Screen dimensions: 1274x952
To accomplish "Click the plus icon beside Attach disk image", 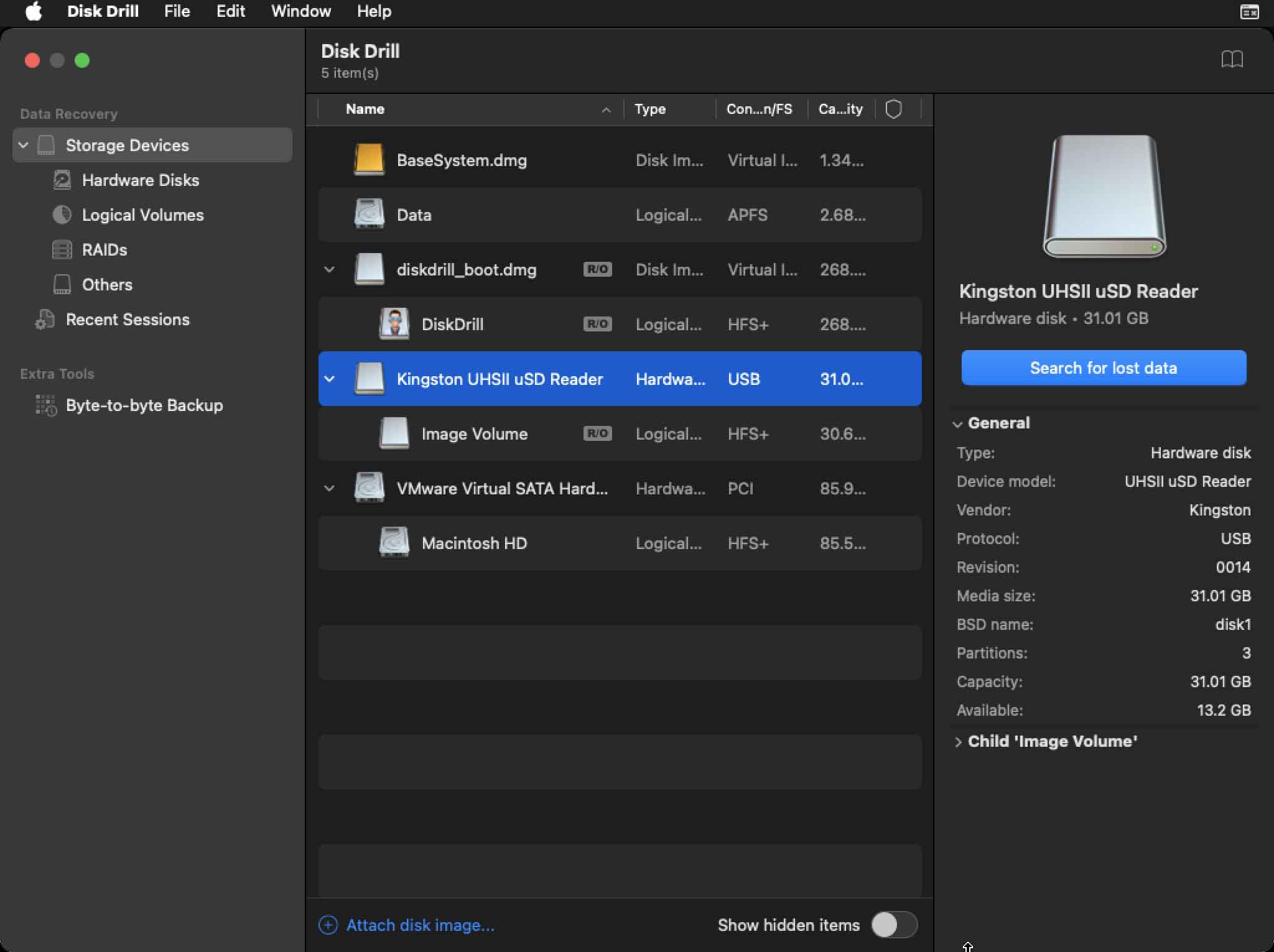I will pyautogui.click(x=328, y=925).
